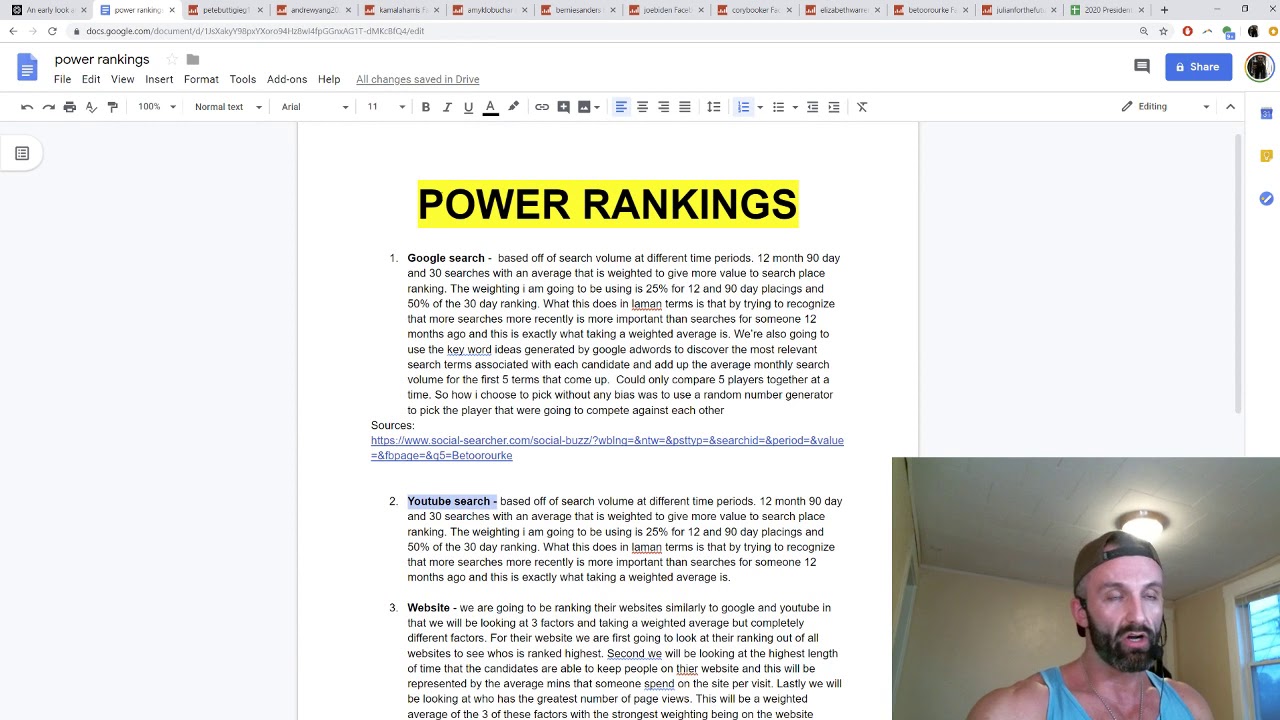Clear formatting icon in toolbar

pos(862,107)
